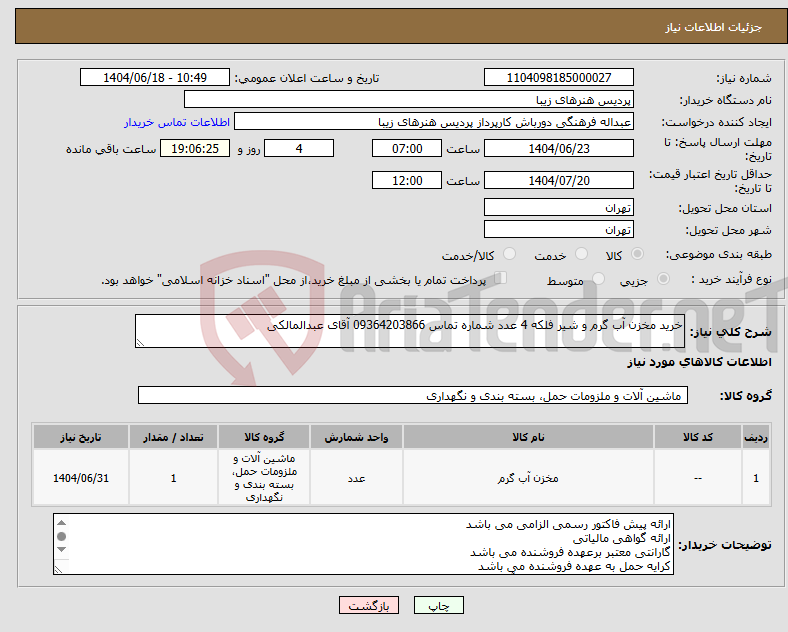Click the need date cell 1404/06/31
The width and height of the screenshot is (788, 632).
point(81,478)
